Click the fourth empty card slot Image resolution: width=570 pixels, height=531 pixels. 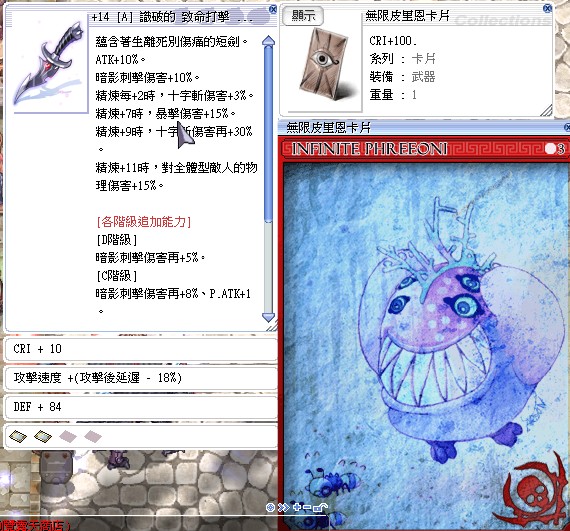93,436
